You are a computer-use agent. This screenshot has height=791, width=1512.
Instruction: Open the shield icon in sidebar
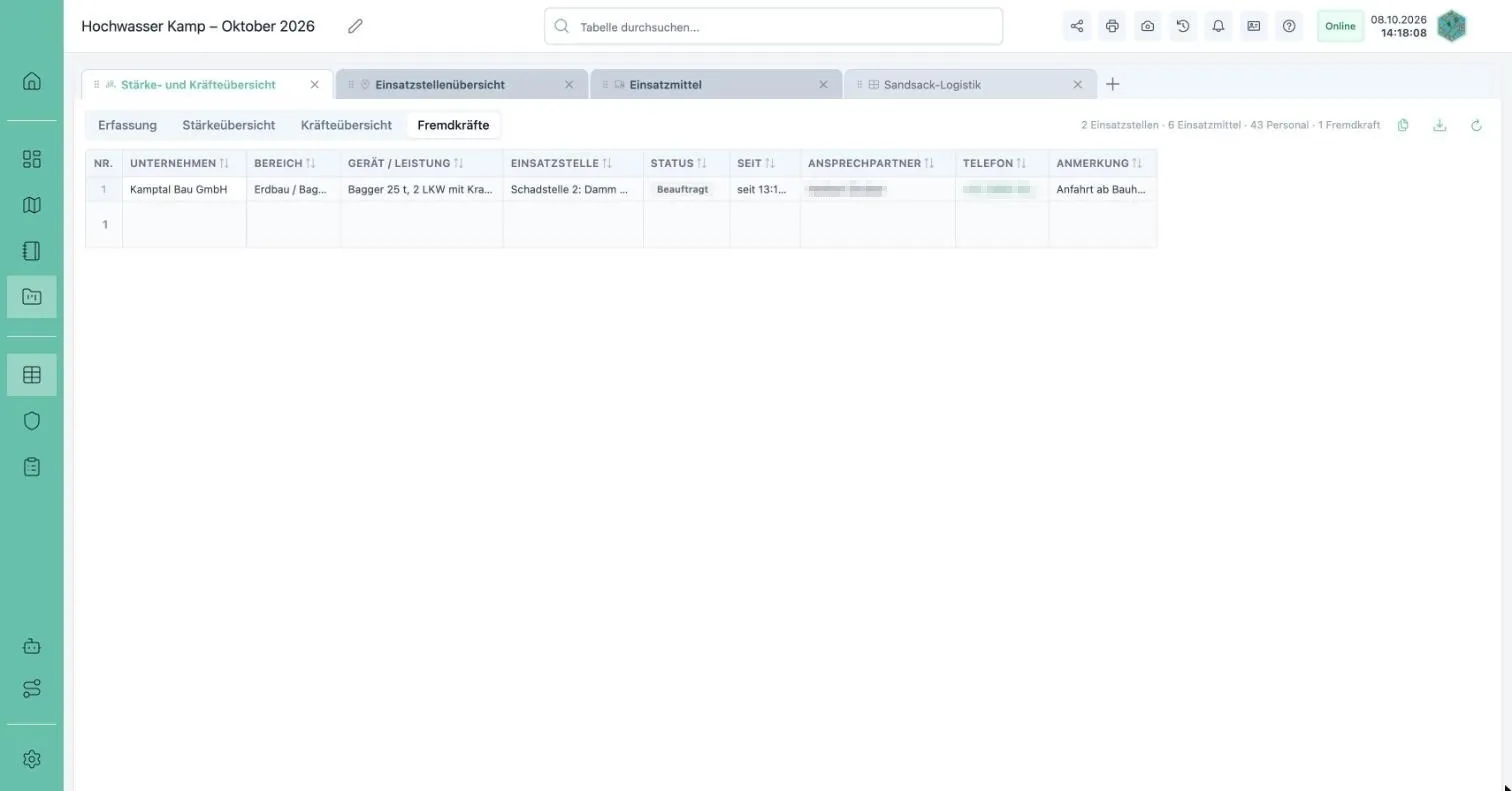point(32,421)
